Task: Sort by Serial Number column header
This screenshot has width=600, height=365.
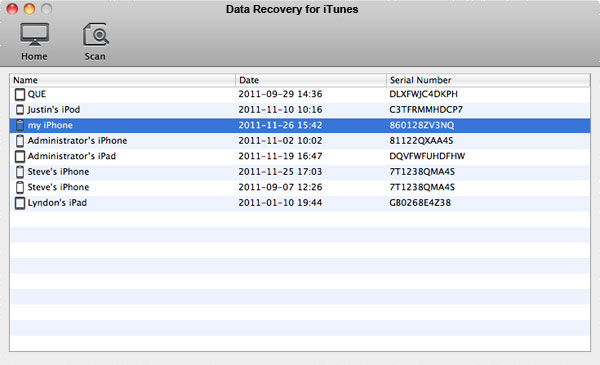Action: 488,80
